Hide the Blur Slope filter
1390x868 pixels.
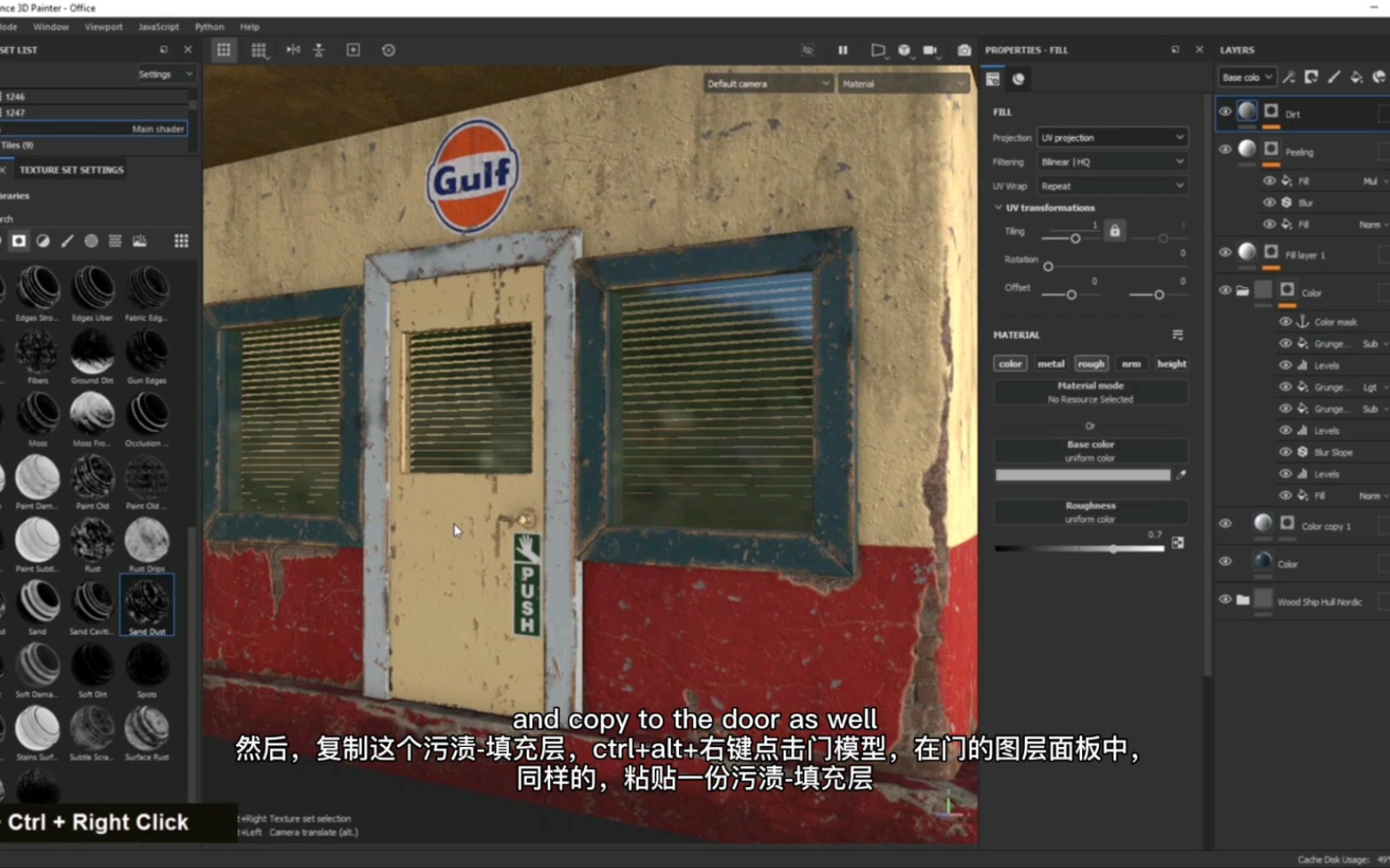[1285, 452]
